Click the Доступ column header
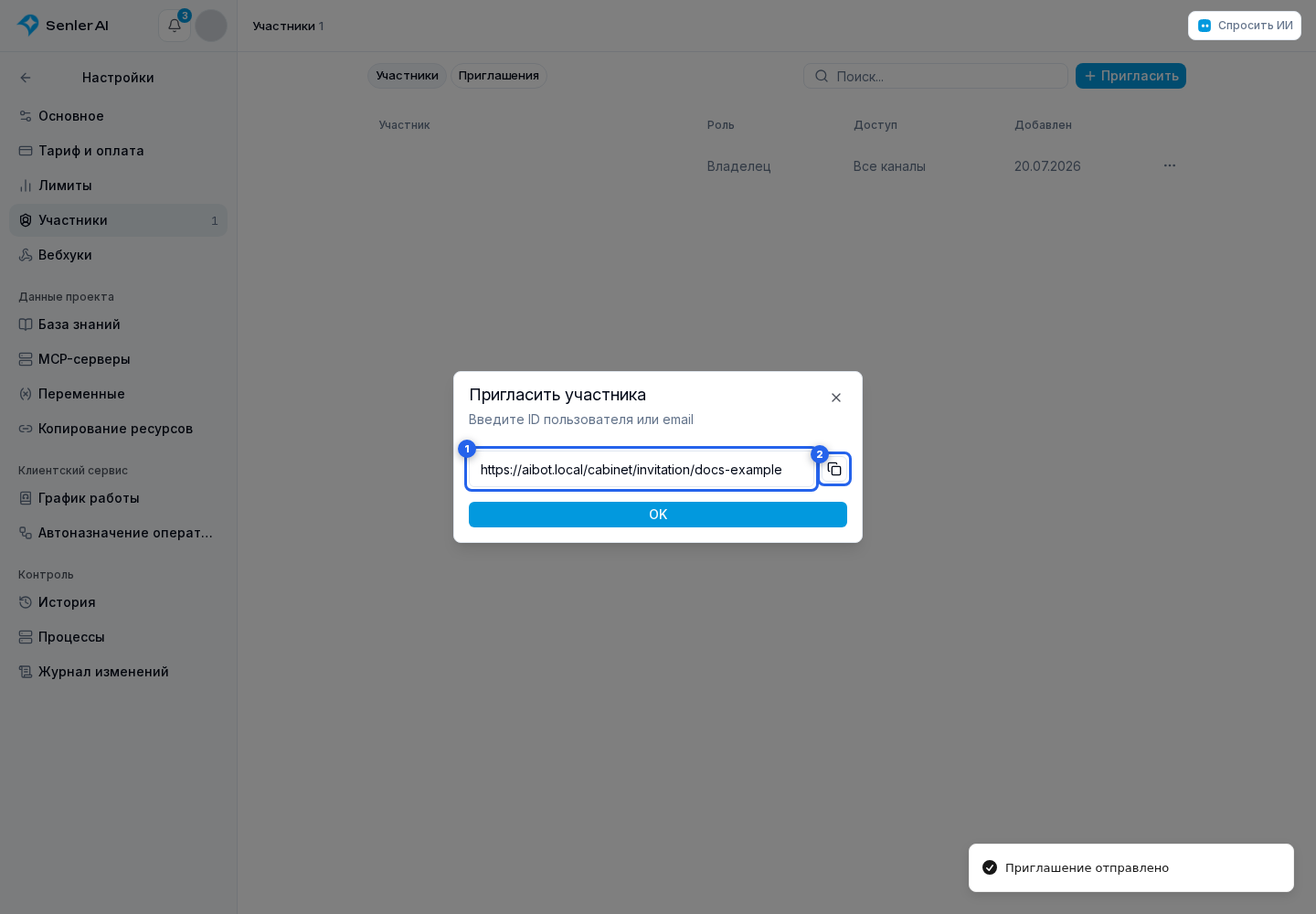This screenshot has width=1316, height=914. [876, 125]
